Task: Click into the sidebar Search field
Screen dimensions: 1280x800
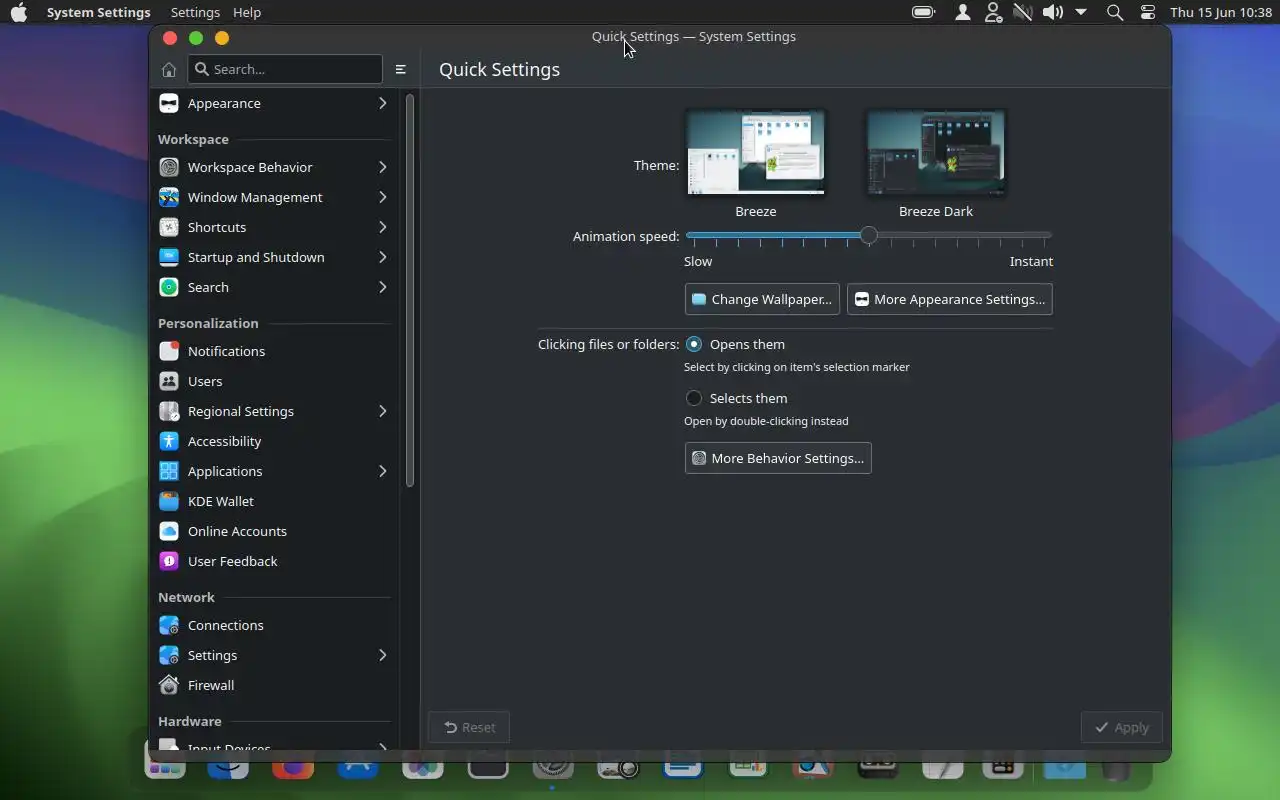Action: [285, 69]
